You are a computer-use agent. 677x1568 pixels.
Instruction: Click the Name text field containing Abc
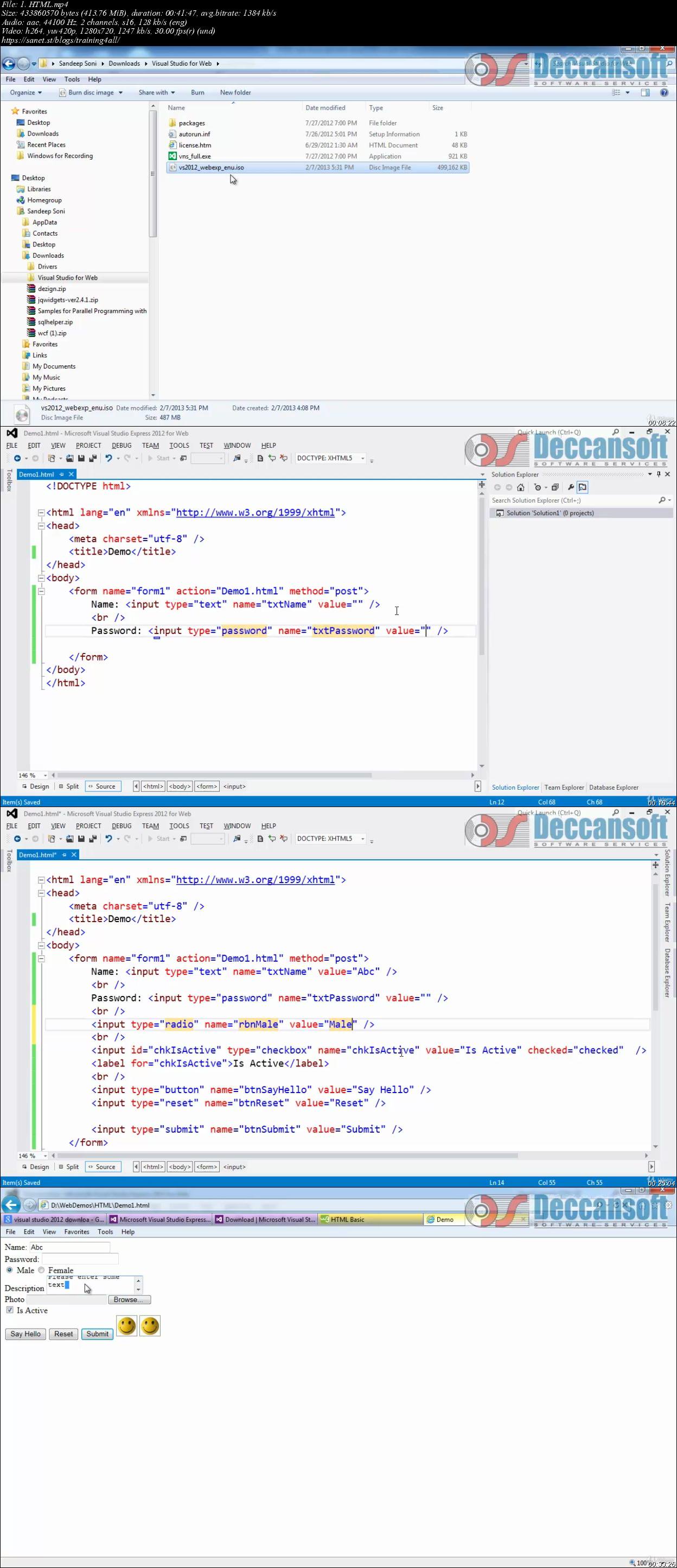[x=69, y=1247]
